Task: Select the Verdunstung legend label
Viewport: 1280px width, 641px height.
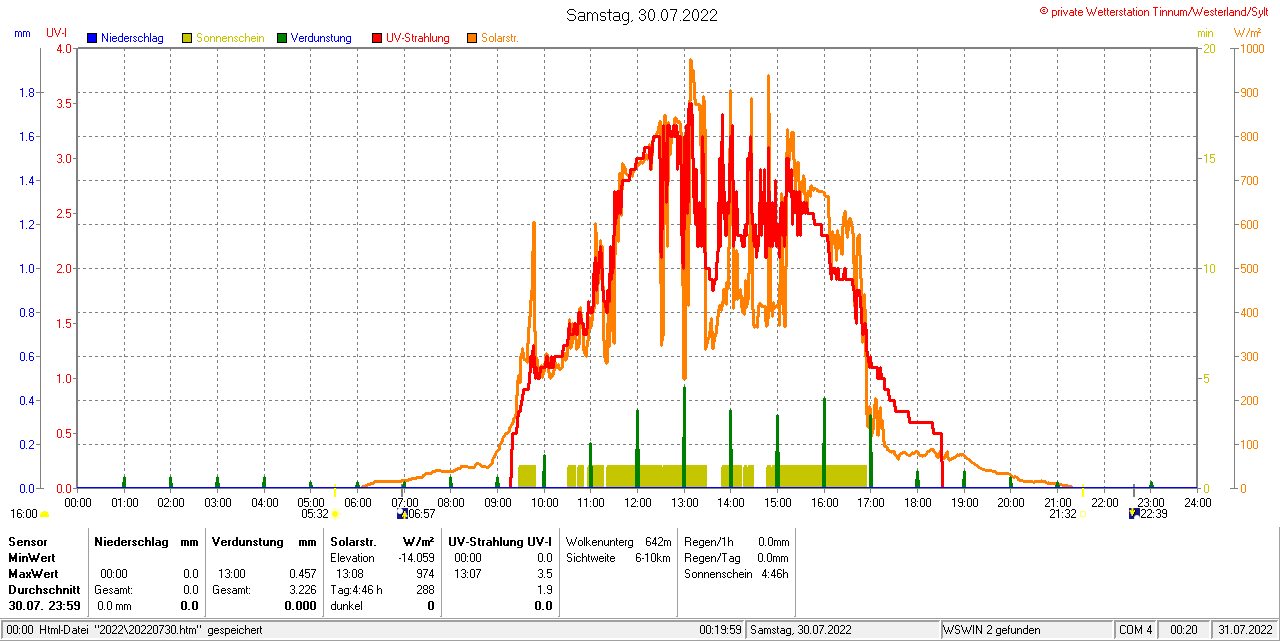Action: 321,38
